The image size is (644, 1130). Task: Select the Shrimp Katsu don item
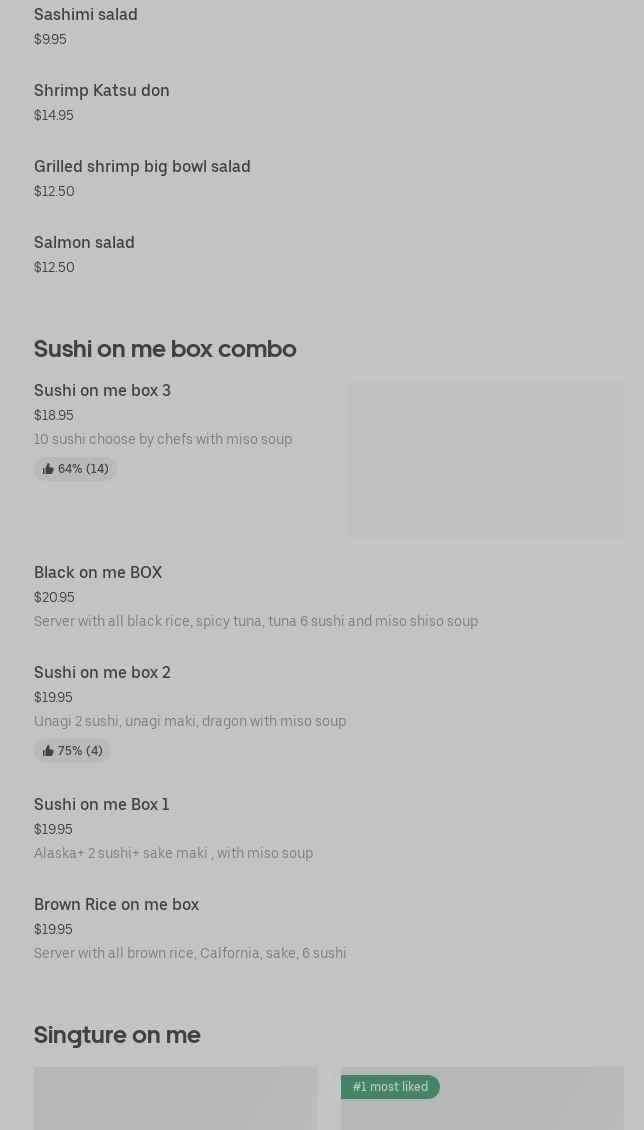click(102, 91)
